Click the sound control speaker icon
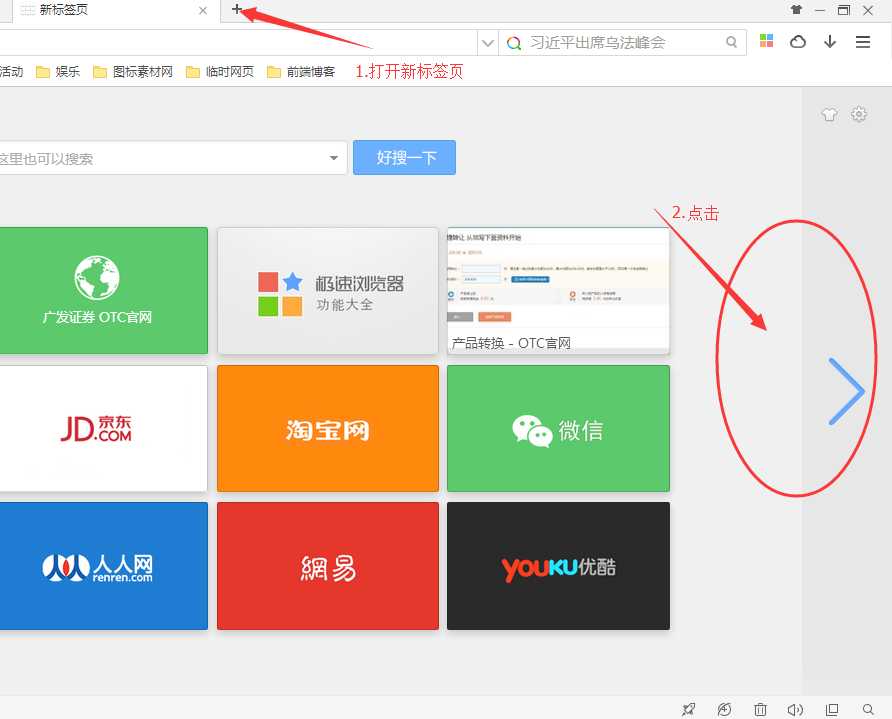Screen dimensions: 892x719 (x=795, y=709)
